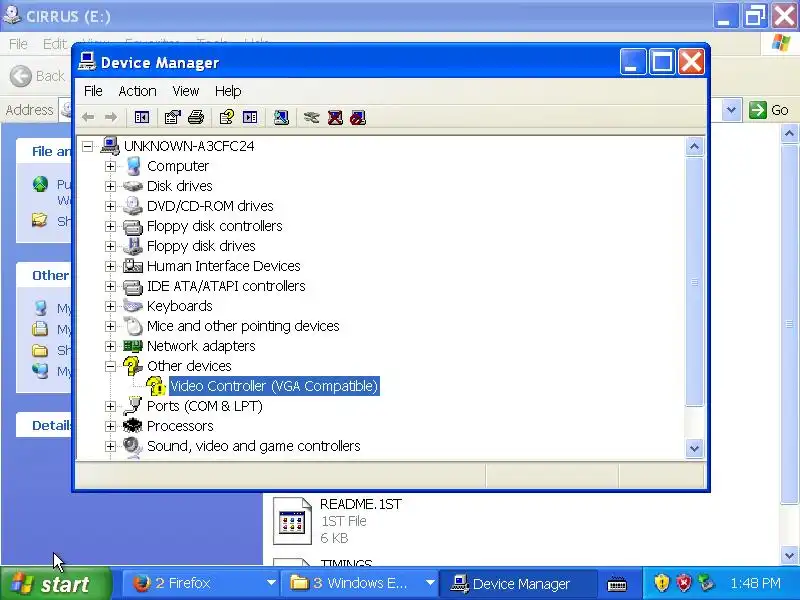Click the Disable device toolbar icon

pos(358,118)
